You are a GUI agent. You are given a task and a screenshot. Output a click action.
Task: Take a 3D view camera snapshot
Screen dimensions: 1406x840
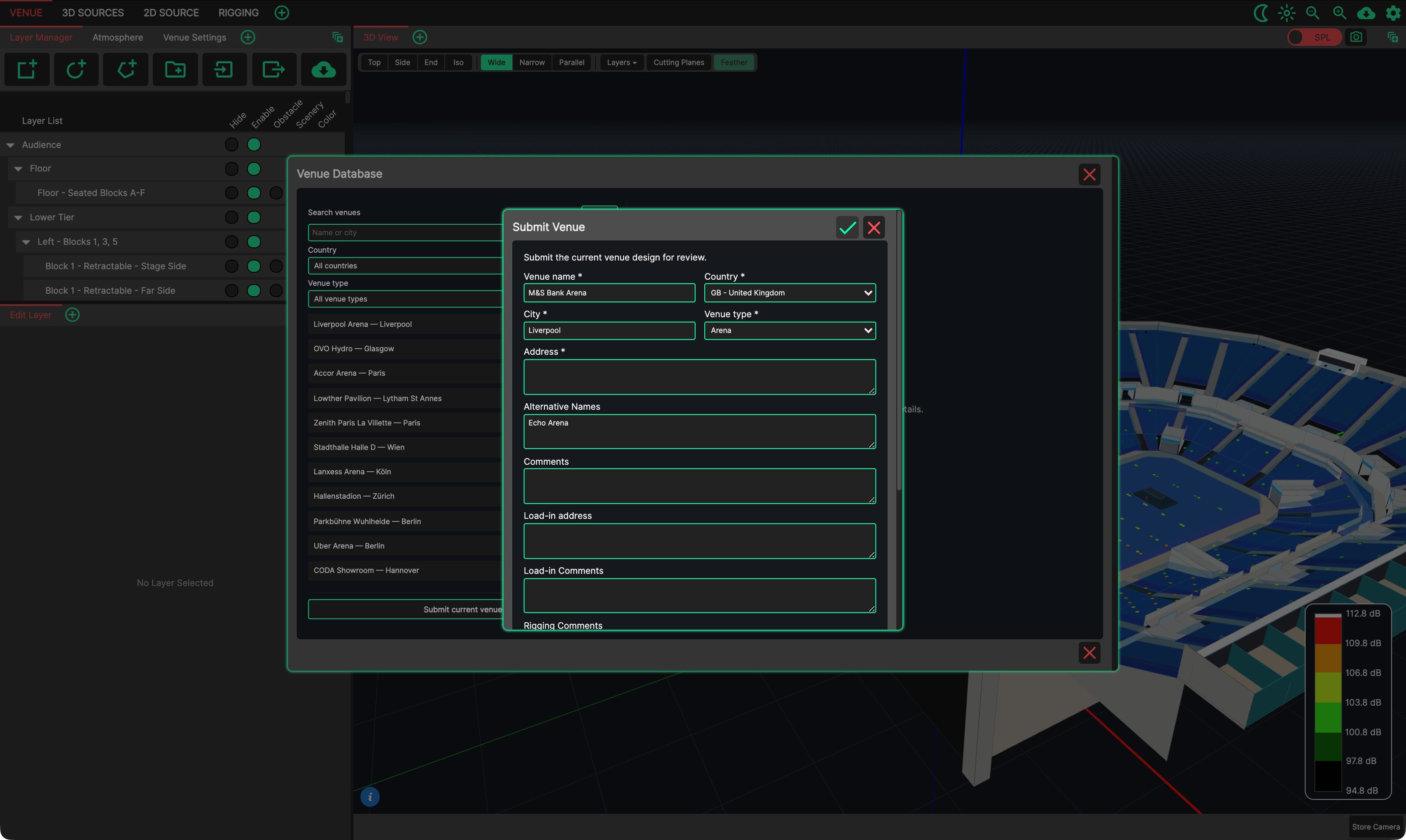click(x=1356, y=38)
